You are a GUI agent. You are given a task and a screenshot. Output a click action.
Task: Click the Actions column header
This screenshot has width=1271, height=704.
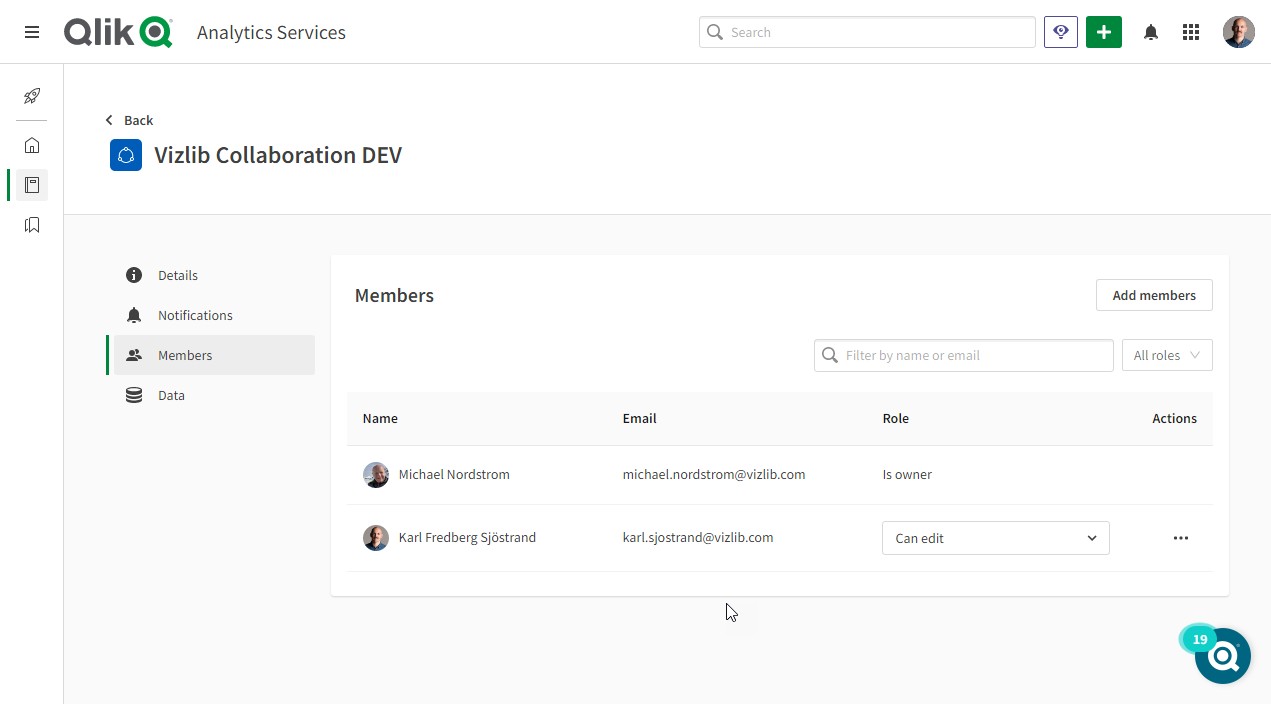click(1174, 418)
